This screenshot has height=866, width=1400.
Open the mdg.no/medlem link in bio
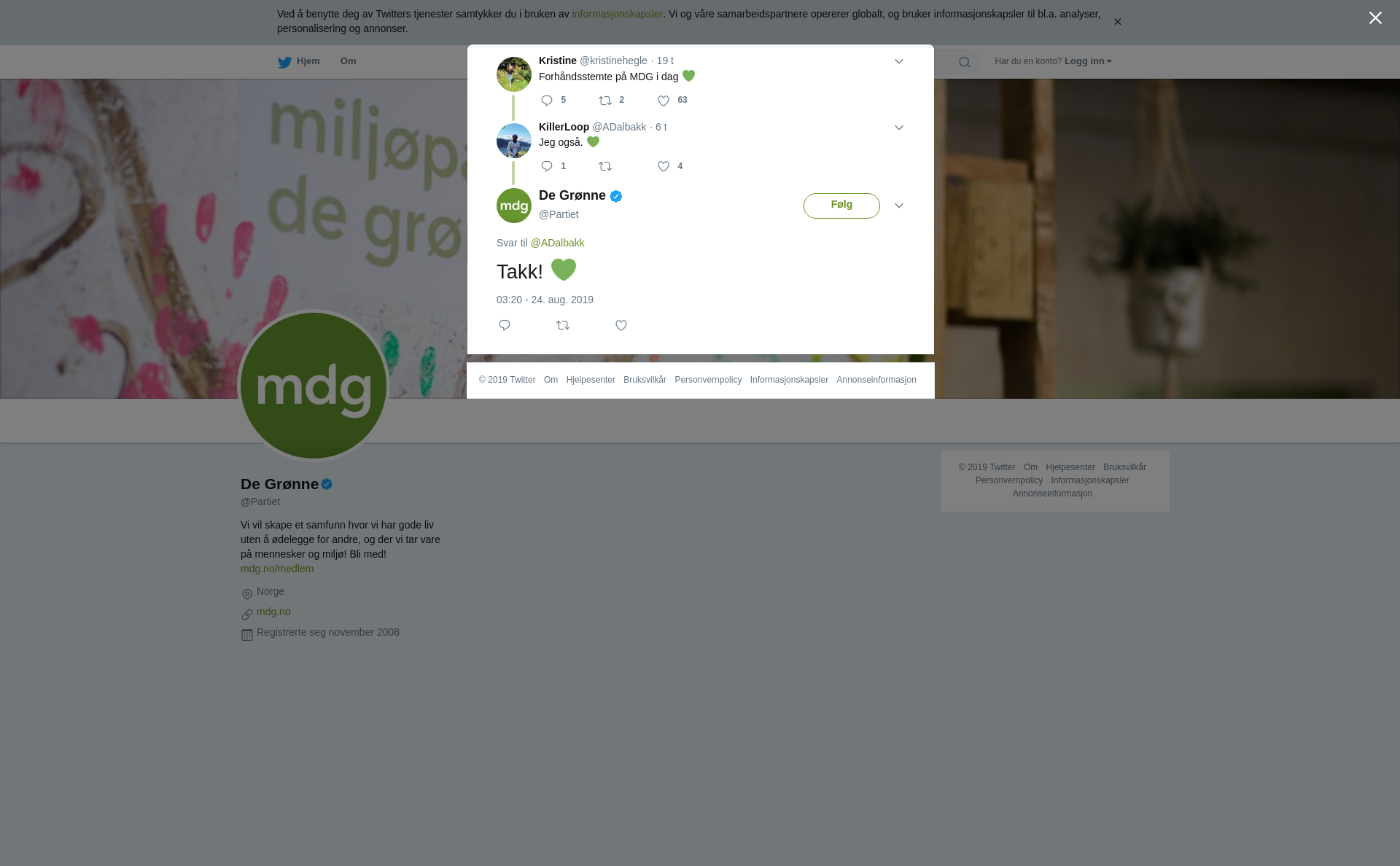coord(277,569)
